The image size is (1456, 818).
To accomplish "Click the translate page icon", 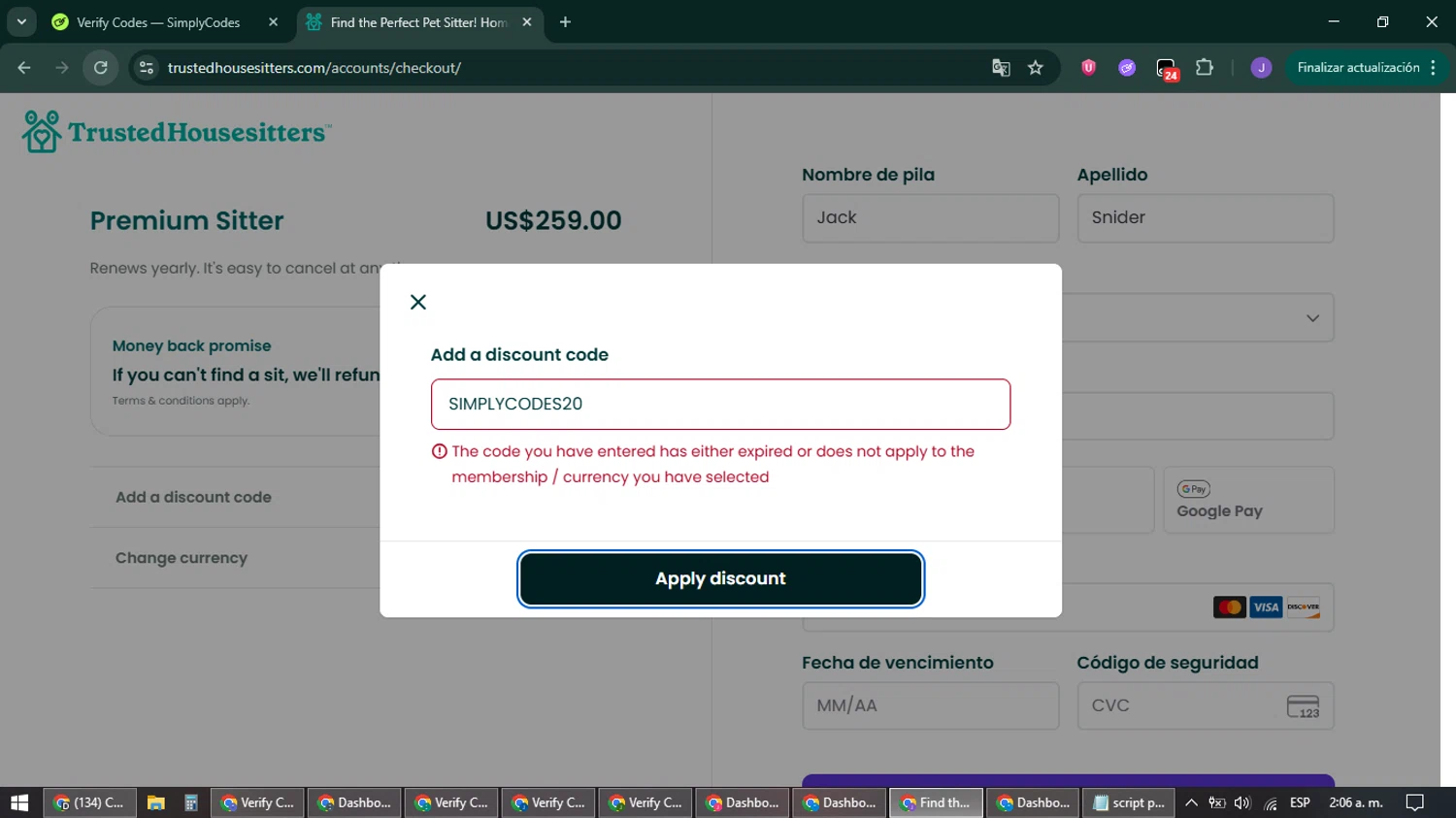I will click(1001, 68).
